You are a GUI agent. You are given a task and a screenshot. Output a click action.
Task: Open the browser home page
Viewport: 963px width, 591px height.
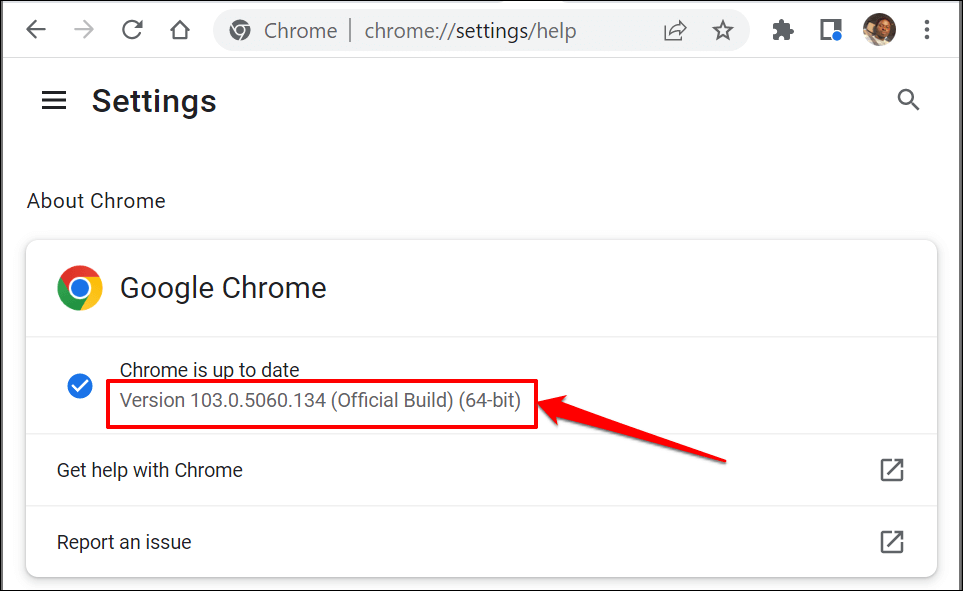coord(180,30)
